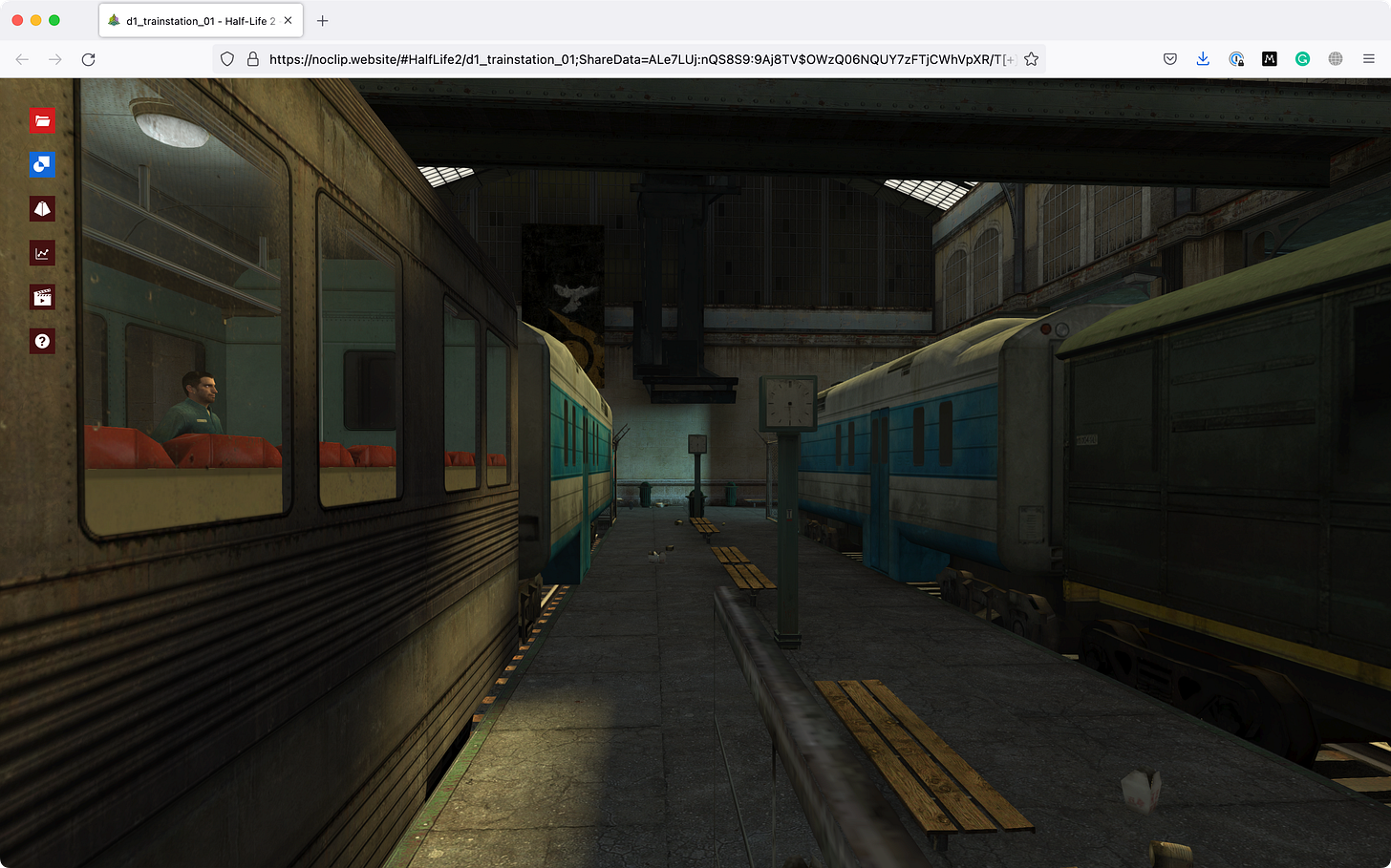Click the station clock in the 3D view
The width and height of the screenshot is (1391, 868).
click(x=789, y=402)
